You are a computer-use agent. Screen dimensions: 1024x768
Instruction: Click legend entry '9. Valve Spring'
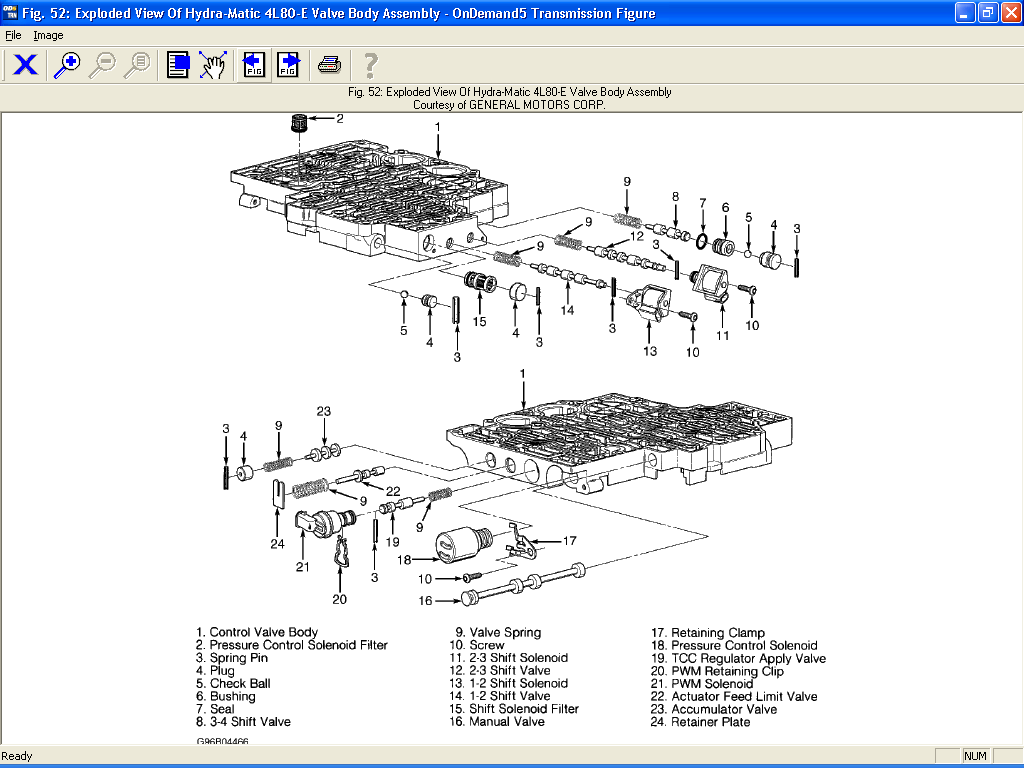[498, 632]
